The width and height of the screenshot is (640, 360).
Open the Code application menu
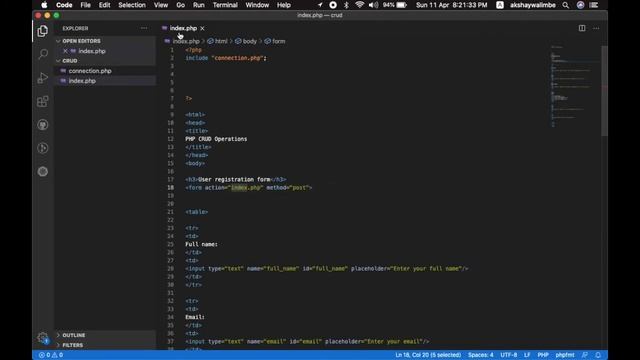point(64,5)
